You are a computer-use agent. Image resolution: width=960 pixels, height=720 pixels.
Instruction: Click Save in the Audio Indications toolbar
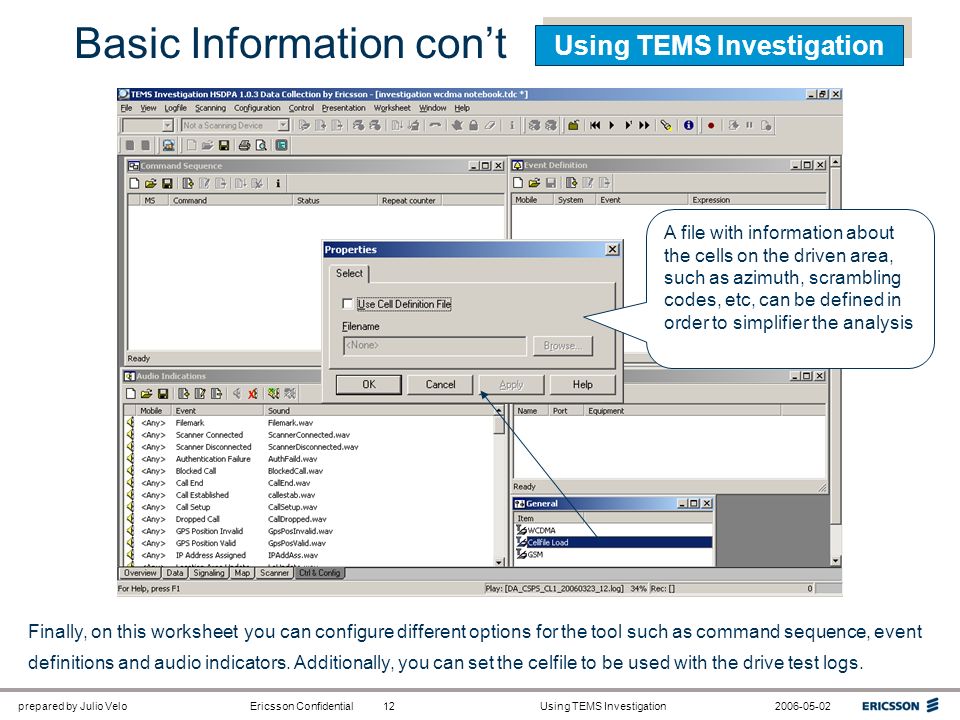pos(163,394)
